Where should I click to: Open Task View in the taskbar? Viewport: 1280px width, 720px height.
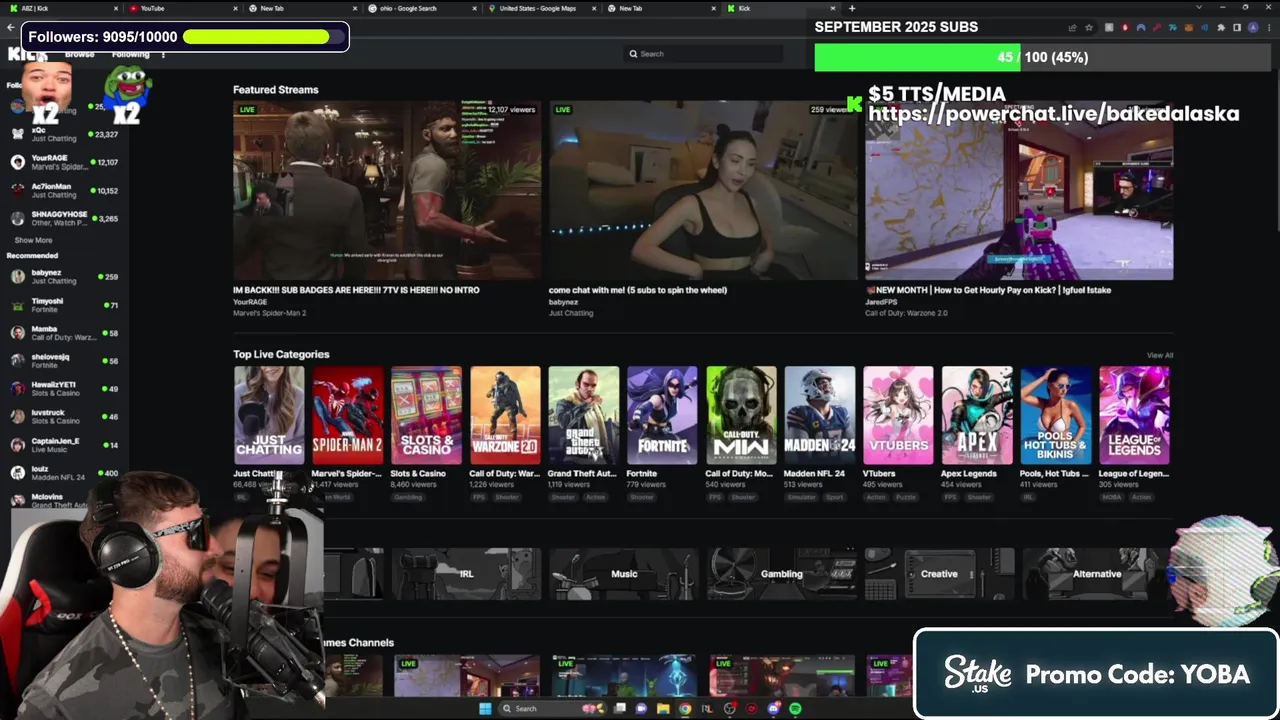click(620, 709)
